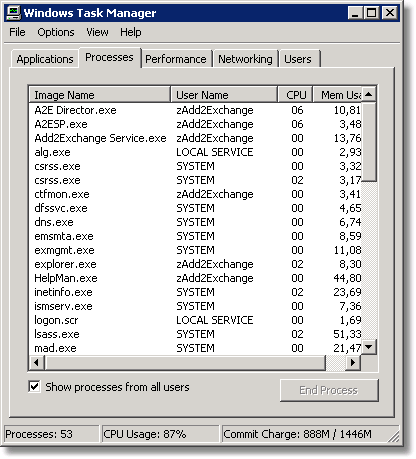Sort processes by CPU column header

[295, 95]
